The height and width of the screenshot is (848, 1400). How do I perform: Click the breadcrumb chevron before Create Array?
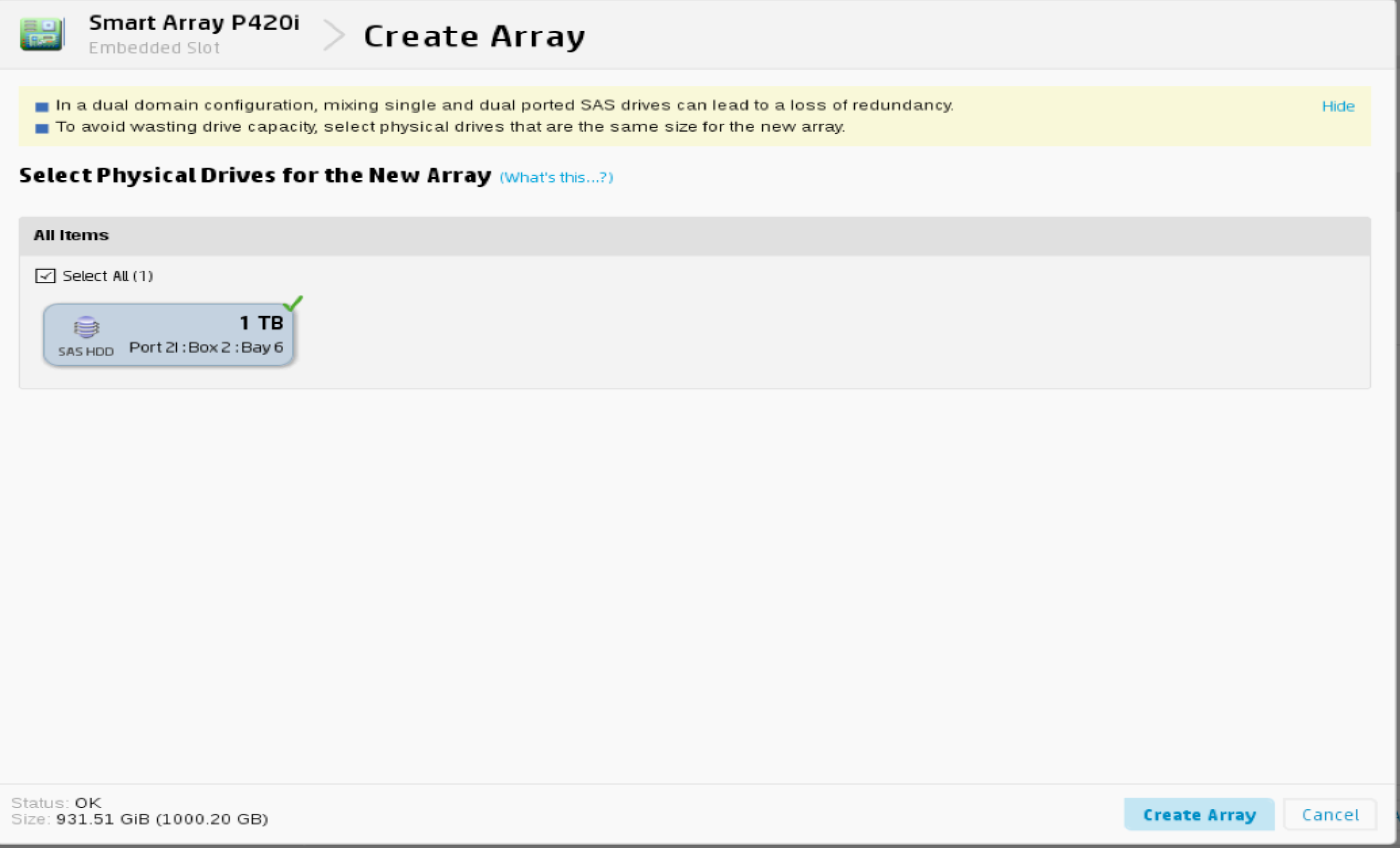[333, 35]
